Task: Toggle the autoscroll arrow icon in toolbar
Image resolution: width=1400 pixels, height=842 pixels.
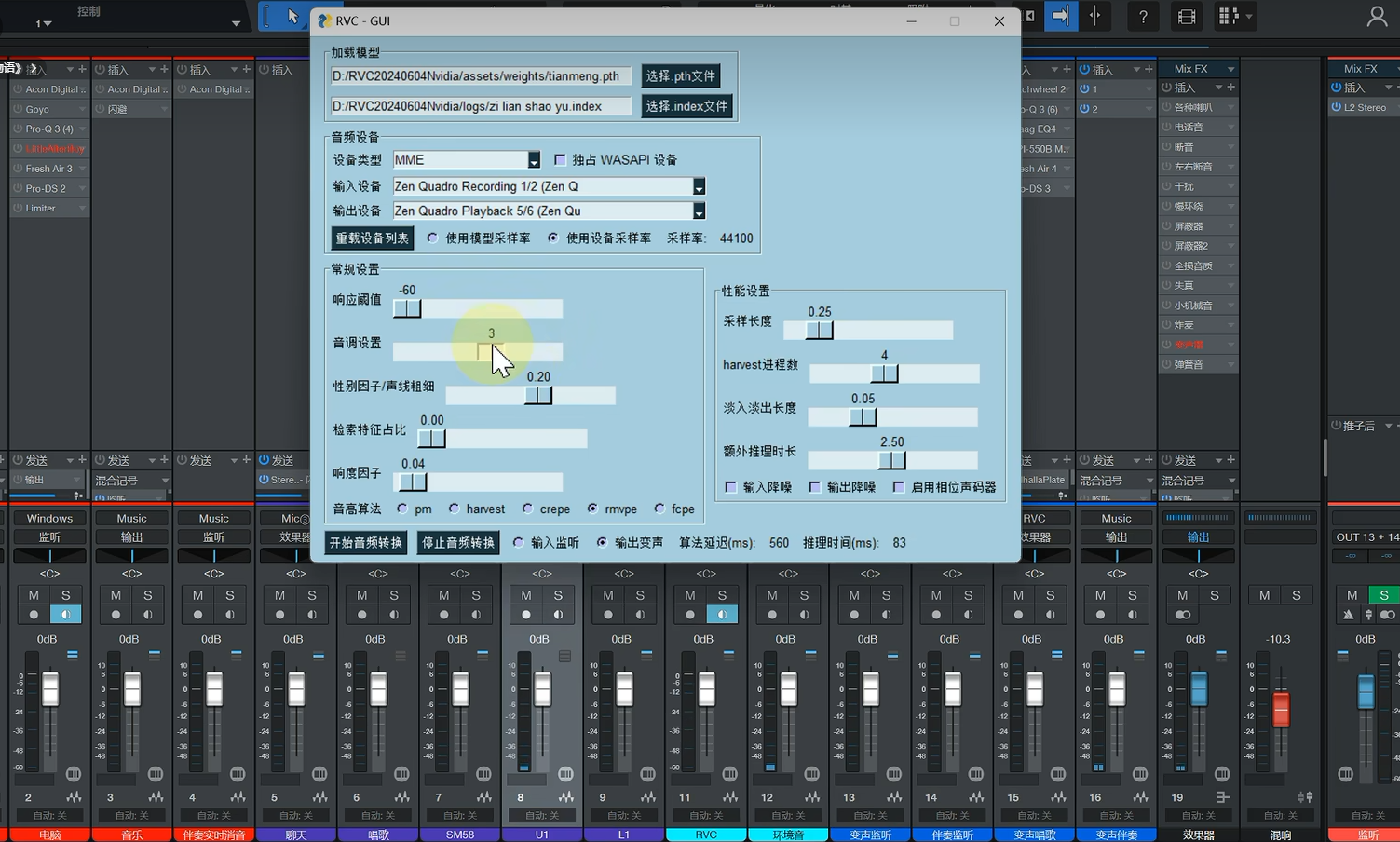Action: coord(1060,16)
